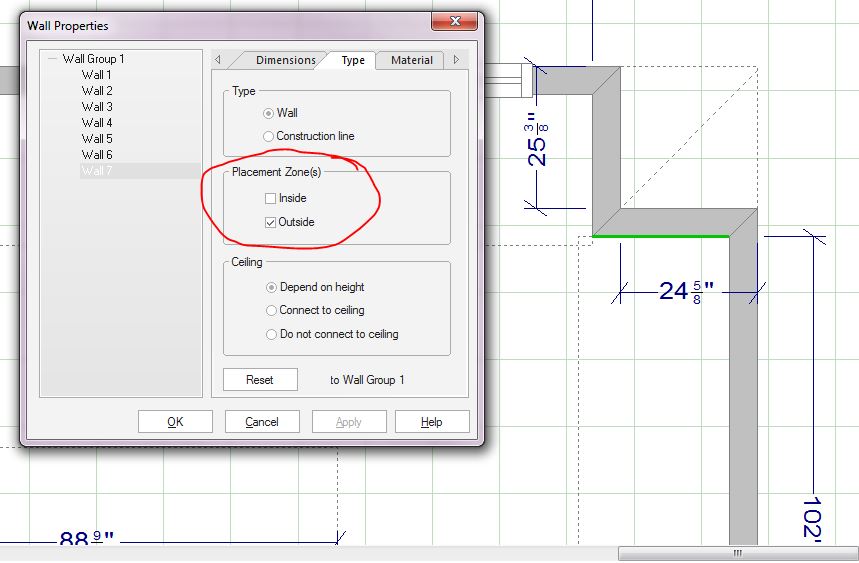Viewport: 859px width, 563px height.
Task: Switch to the Dimensions tab
Action: pyautogui.click(x=285, y=60)
